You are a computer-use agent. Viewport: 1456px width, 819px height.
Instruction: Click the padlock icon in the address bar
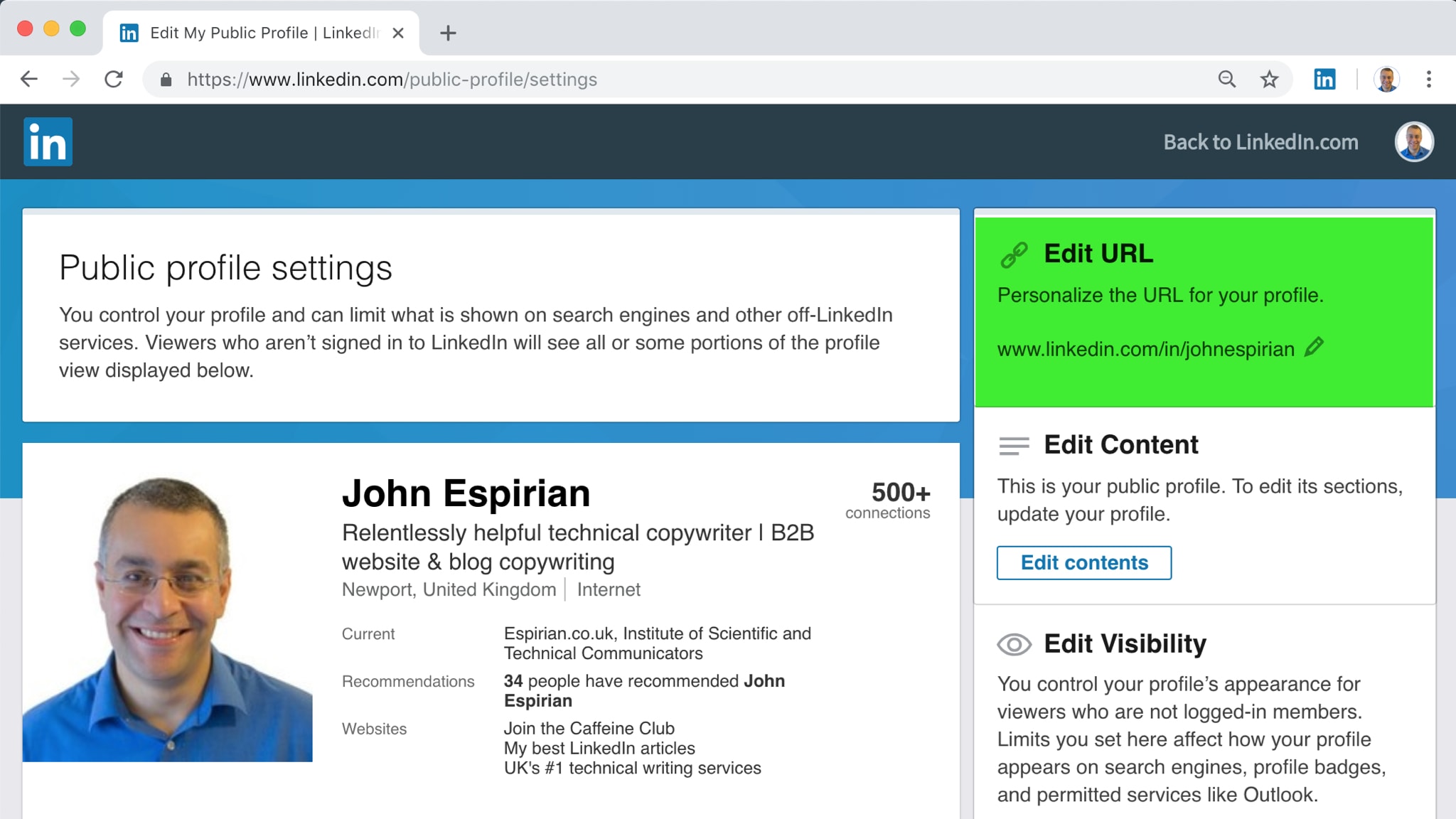tap(165, 80)
